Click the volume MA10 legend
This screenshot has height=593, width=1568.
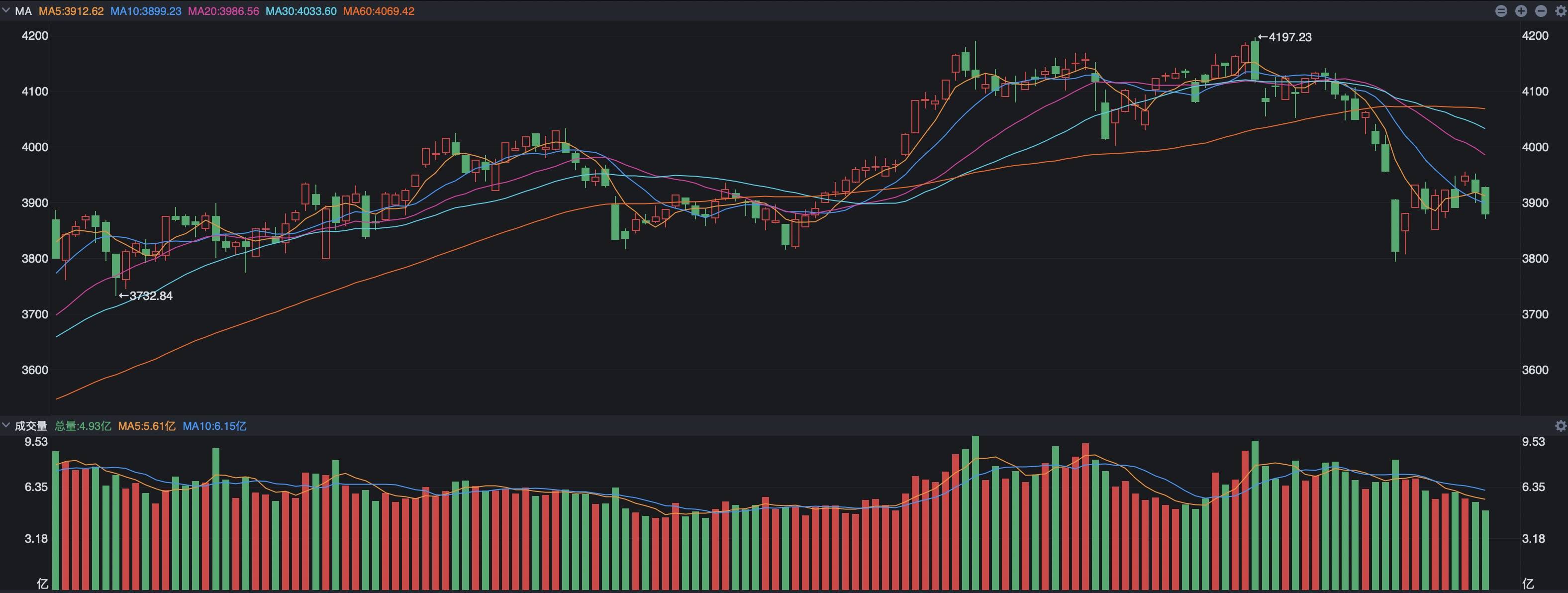click(214, 425)
